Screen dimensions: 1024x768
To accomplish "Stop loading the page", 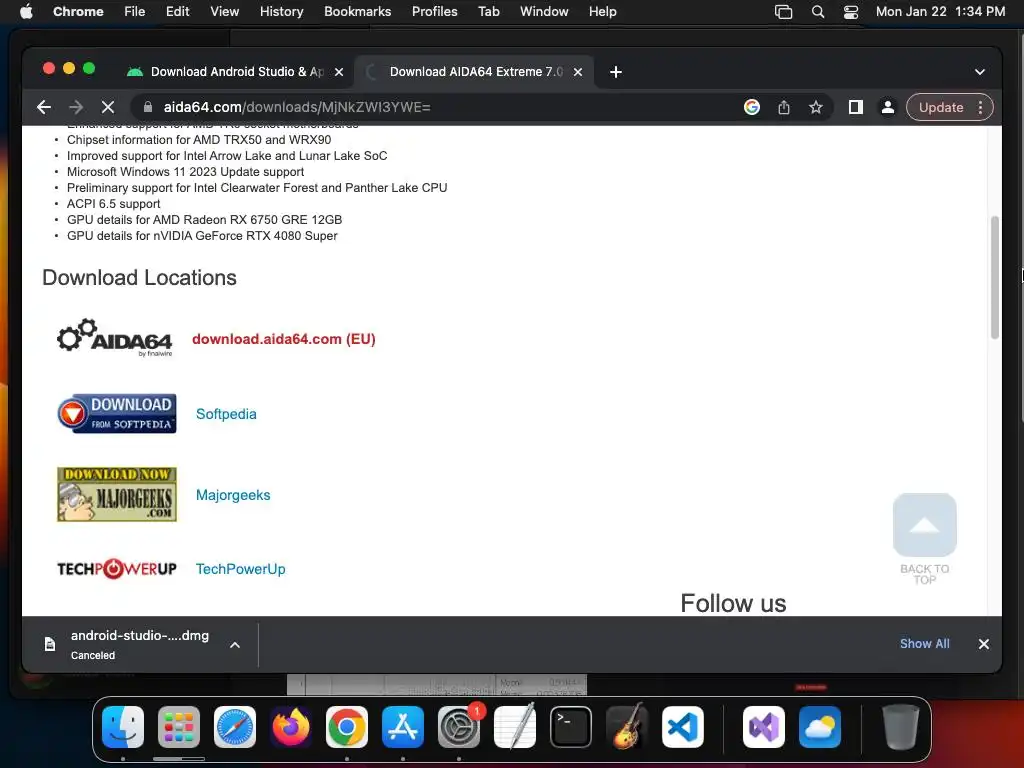I will [108, 107].
